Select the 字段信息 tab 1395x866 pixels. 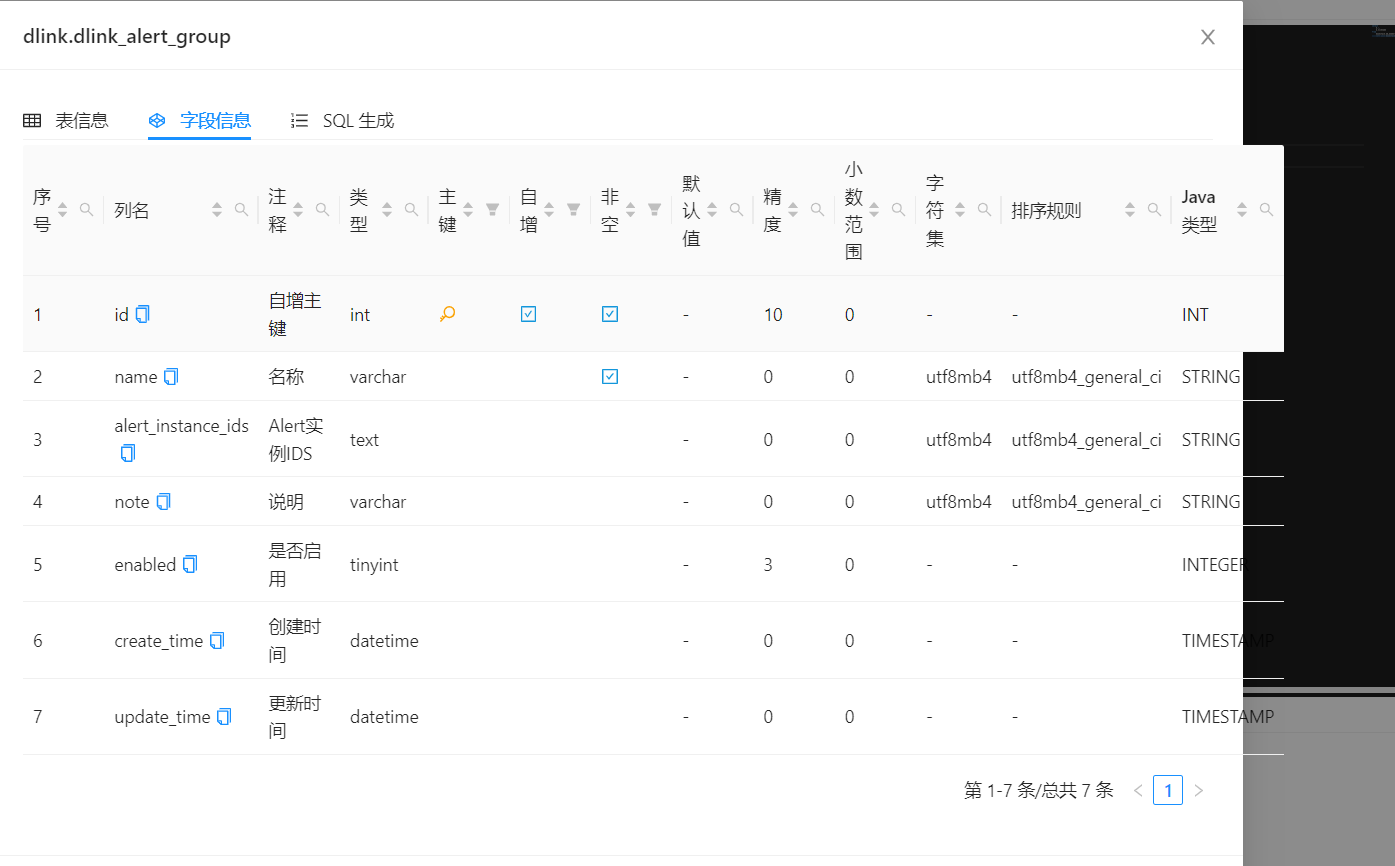click(199, 121)
